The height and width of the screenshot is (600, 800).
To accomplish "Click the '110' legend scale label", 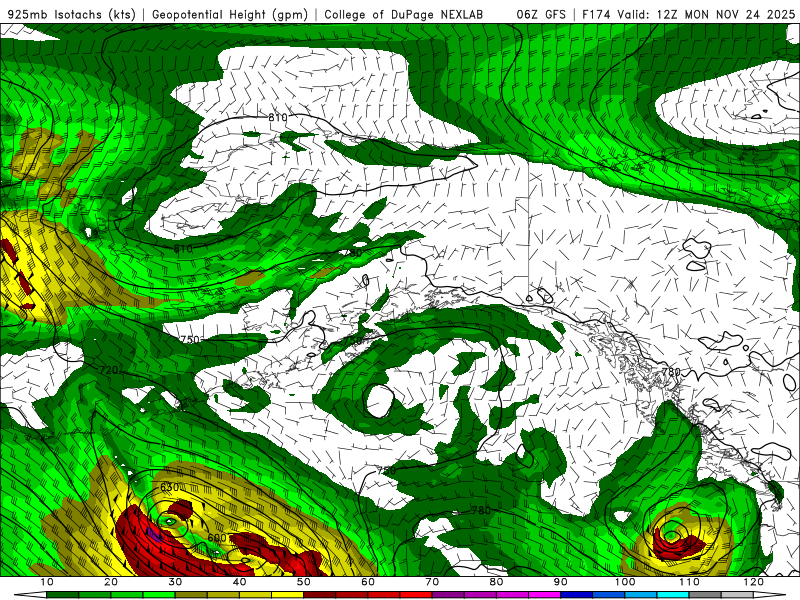I will (689, 582).
